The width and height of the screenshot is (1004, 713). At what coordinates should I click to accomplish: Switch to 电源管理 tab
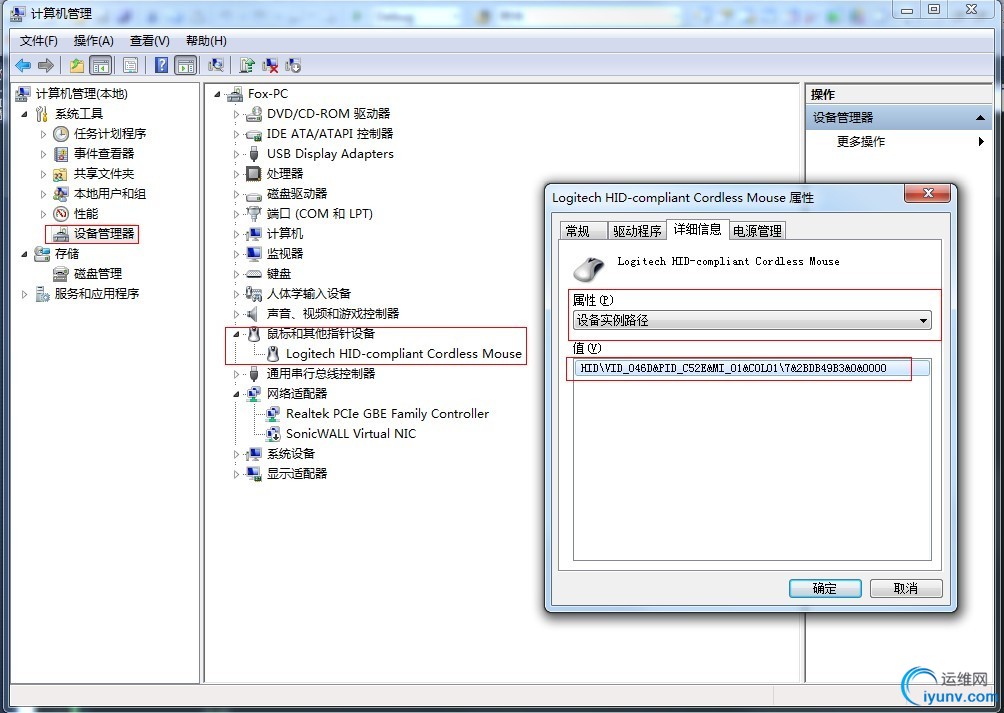tap(757, 231)
